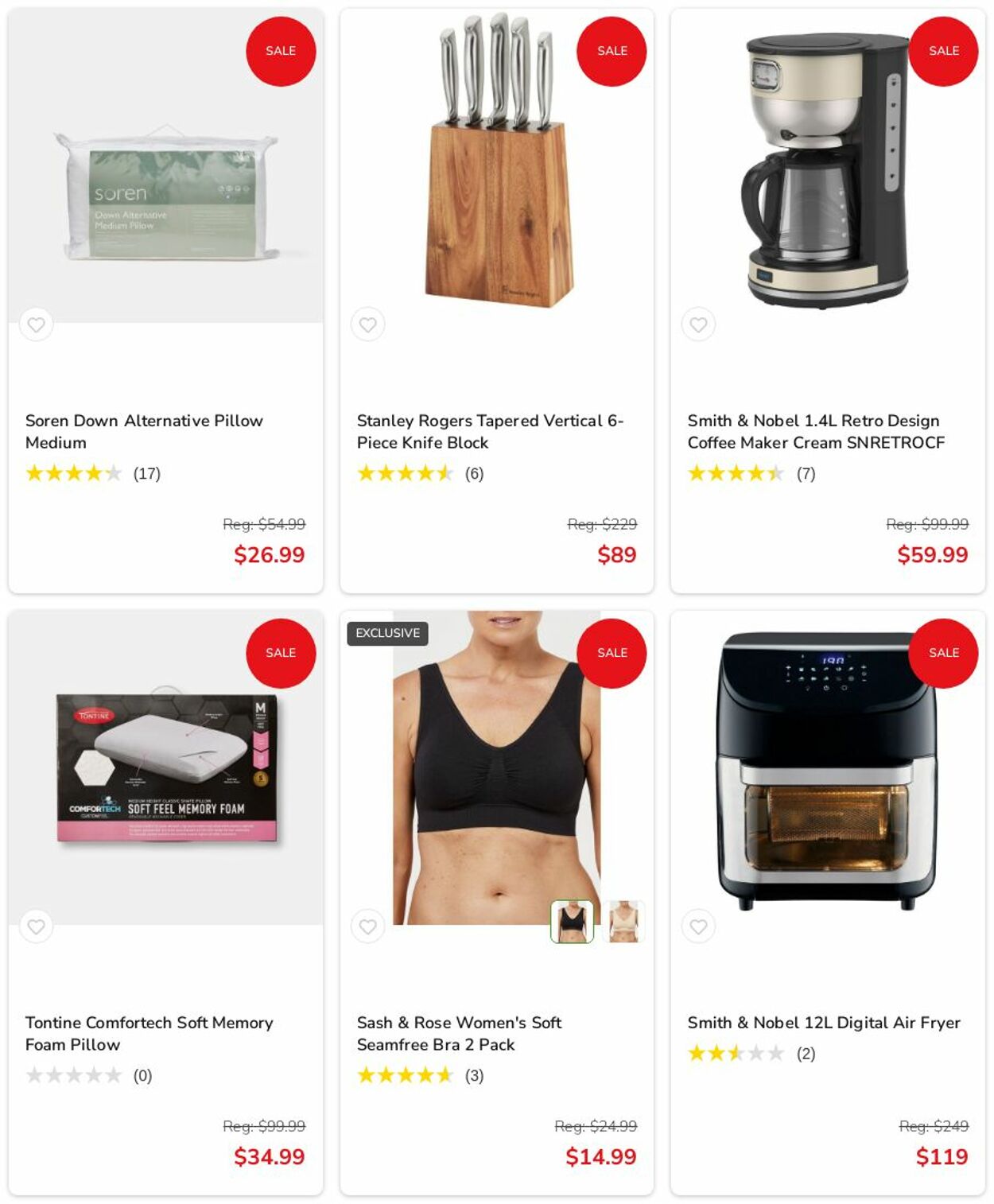The width and height of the screenshot is (994, 1204).
Task: Open Sash & Rose Seamfree Bra 2 Pack
Action: (x=459, y=1034)
